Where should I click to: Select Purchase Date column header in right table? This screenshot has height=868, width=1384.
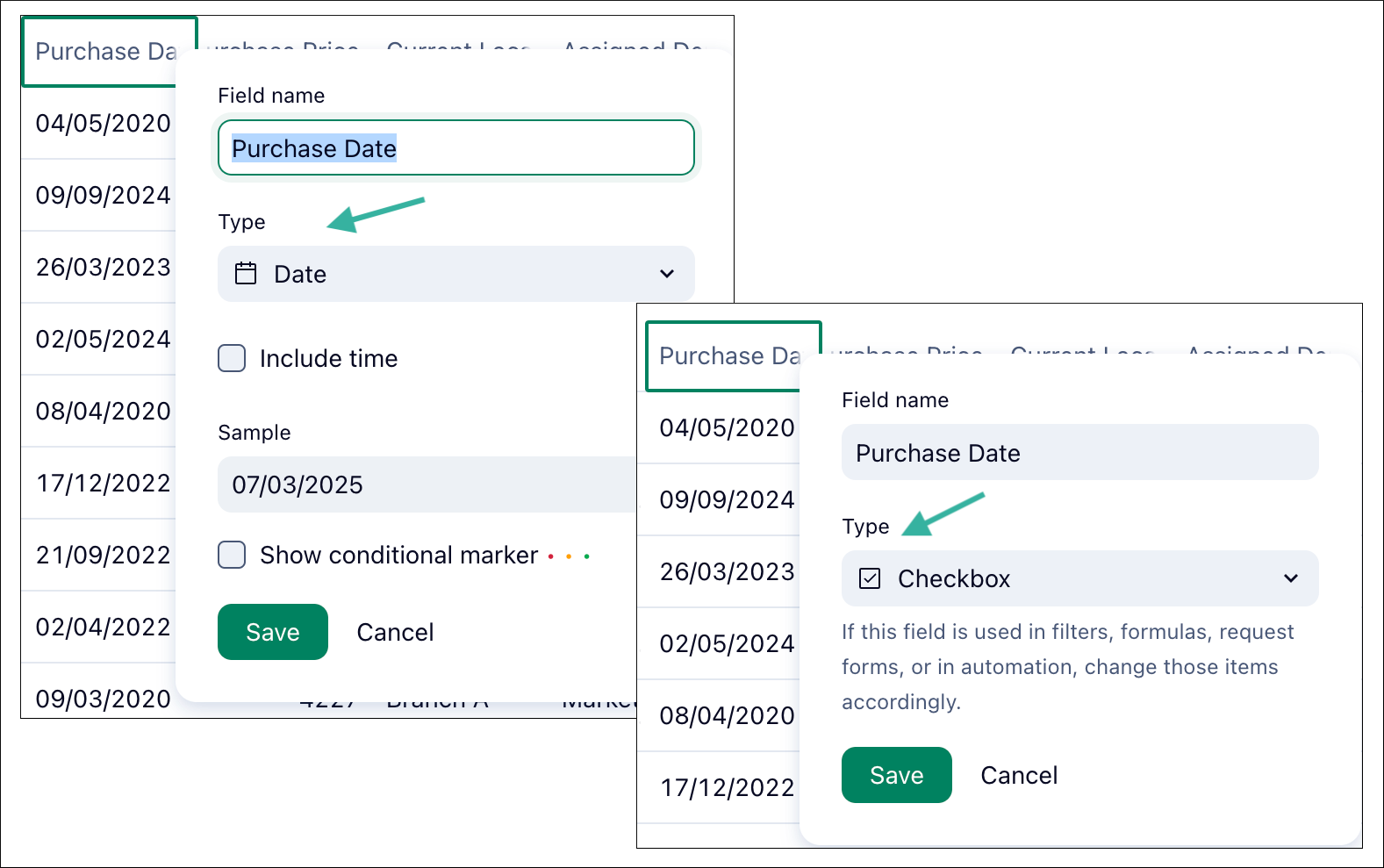point(728,356)
